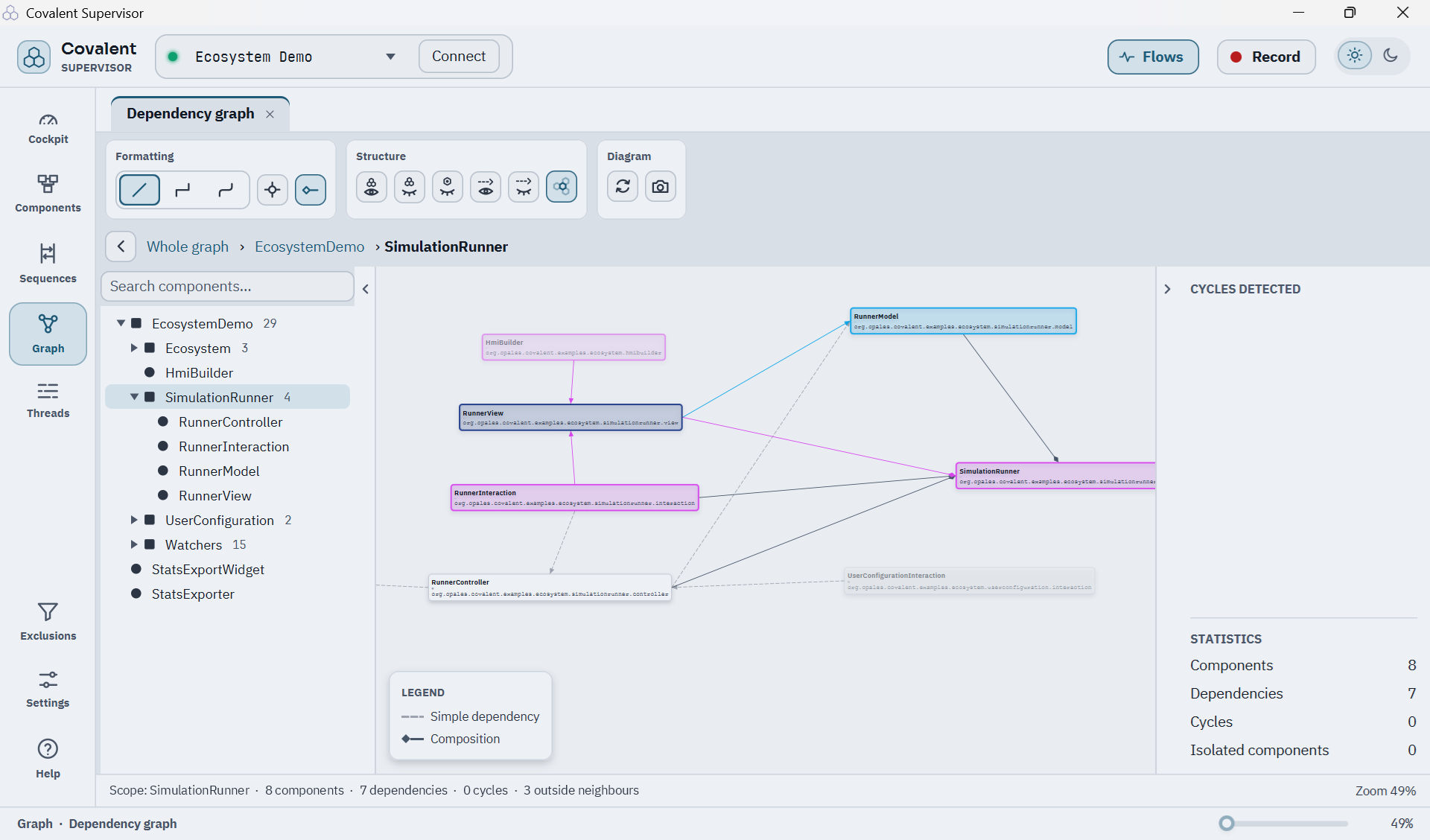This screenshot has height=840, width=1430.
Task: Click the first Structure show-parents eye icon
Action: (x=372, y=187)
